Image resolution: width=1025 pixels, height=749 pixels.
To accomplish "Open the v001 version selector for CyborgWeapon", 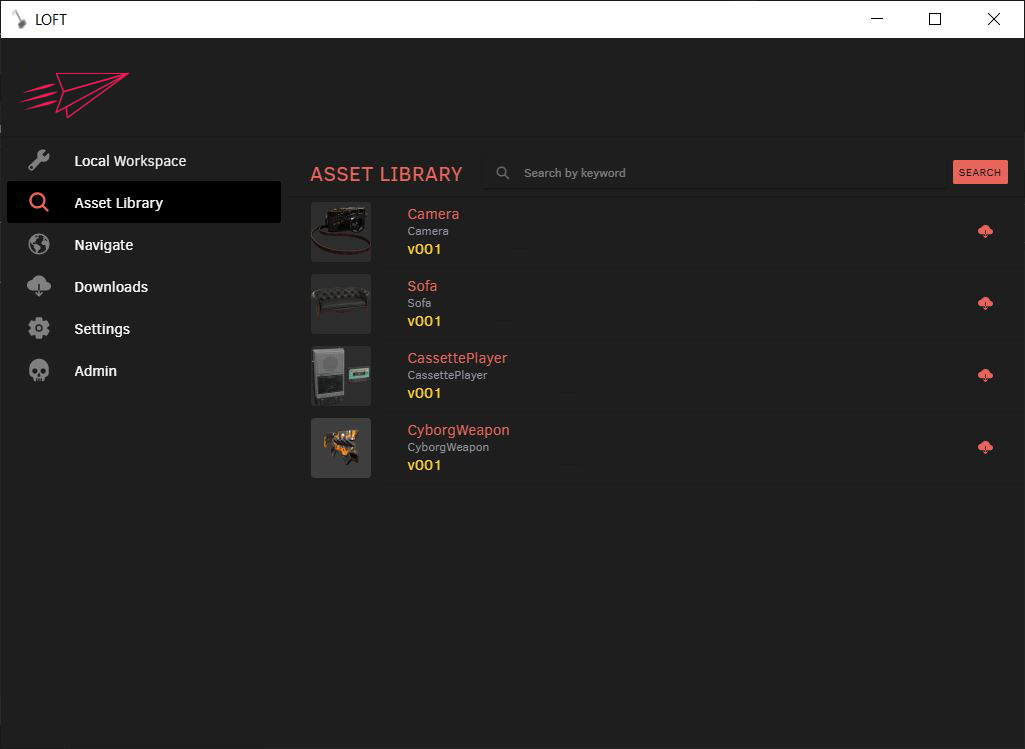I will (x=424, y=464).
